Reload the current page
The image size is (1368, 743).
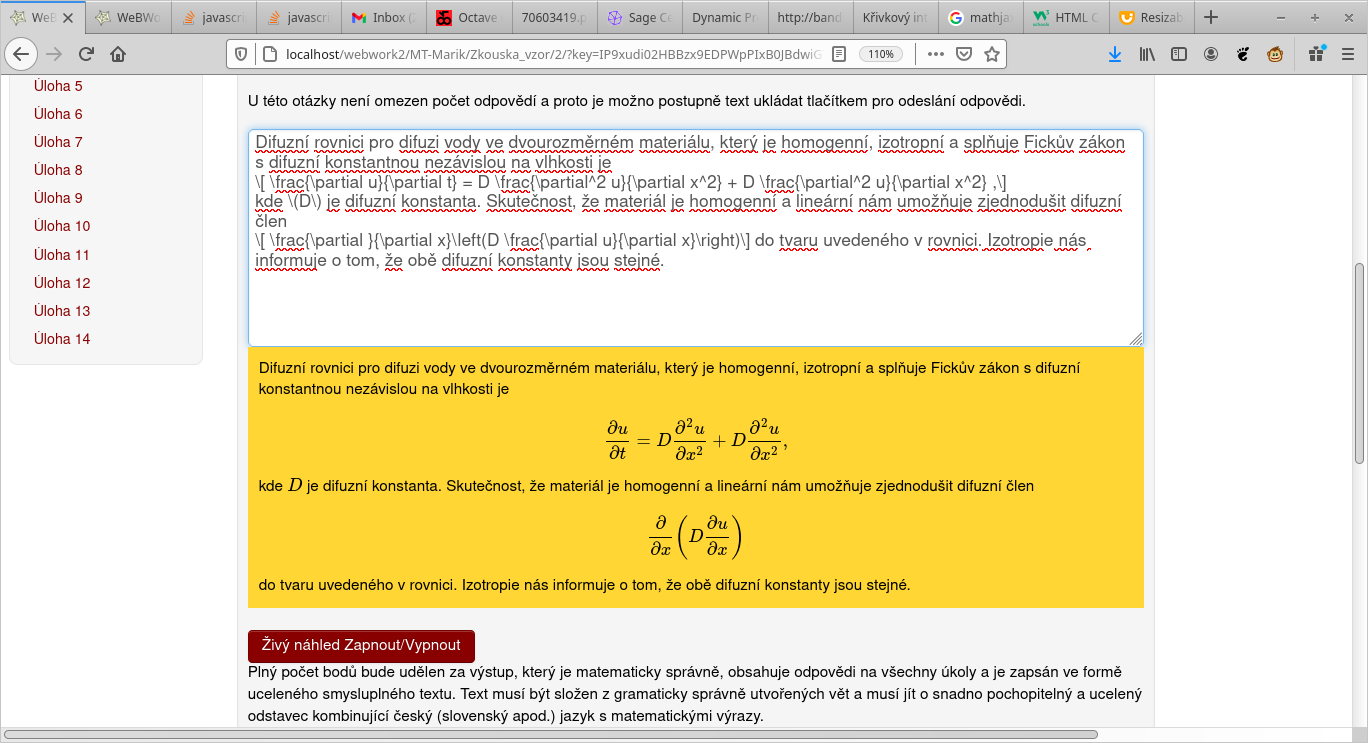coord(86,54)
